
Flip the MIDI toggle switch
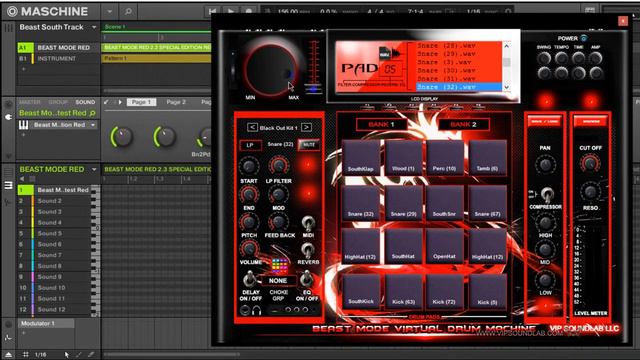308,224
